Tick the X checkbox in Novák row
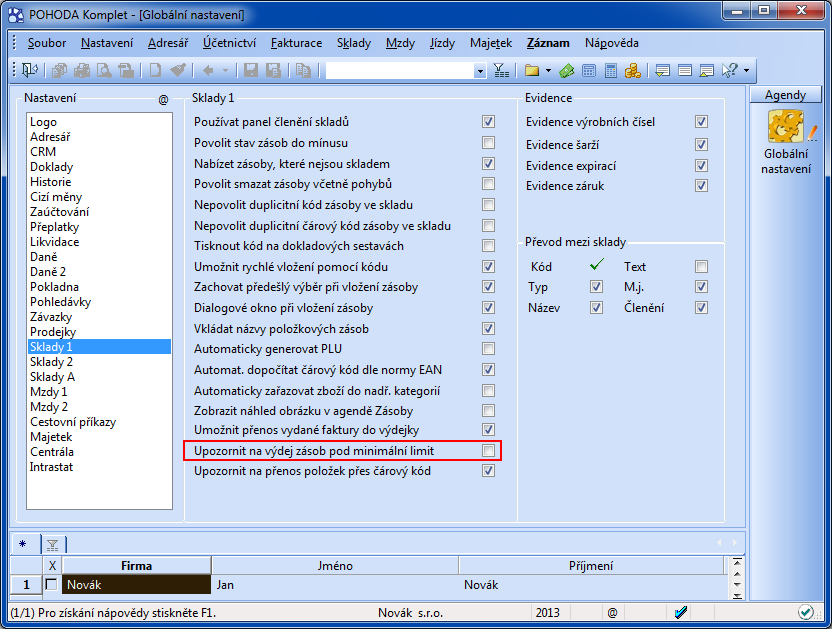 point(51,584)
